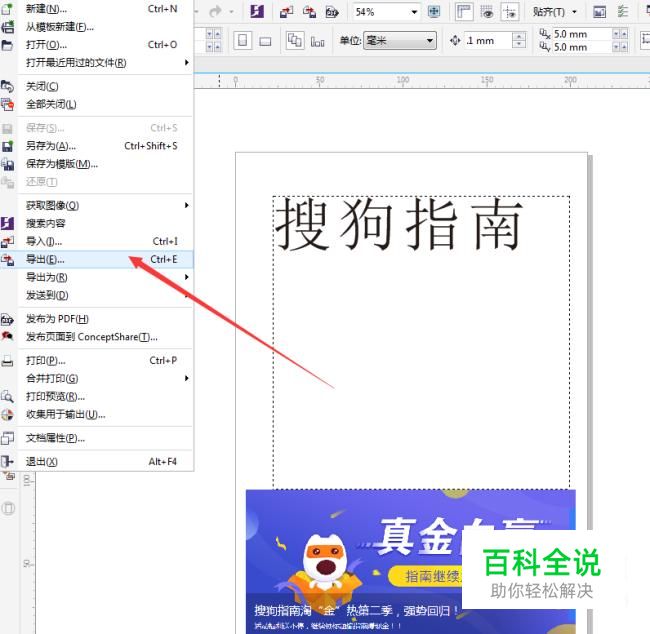Click the New from Template icon
Image resolution: width=650 pixels, height=634 pixels.
pyautogui.click(x=7, y=27)
